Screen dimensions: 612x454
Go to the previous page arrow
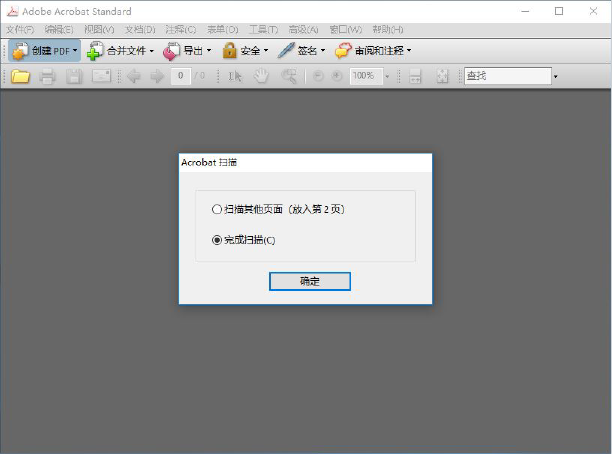point(134,76)
